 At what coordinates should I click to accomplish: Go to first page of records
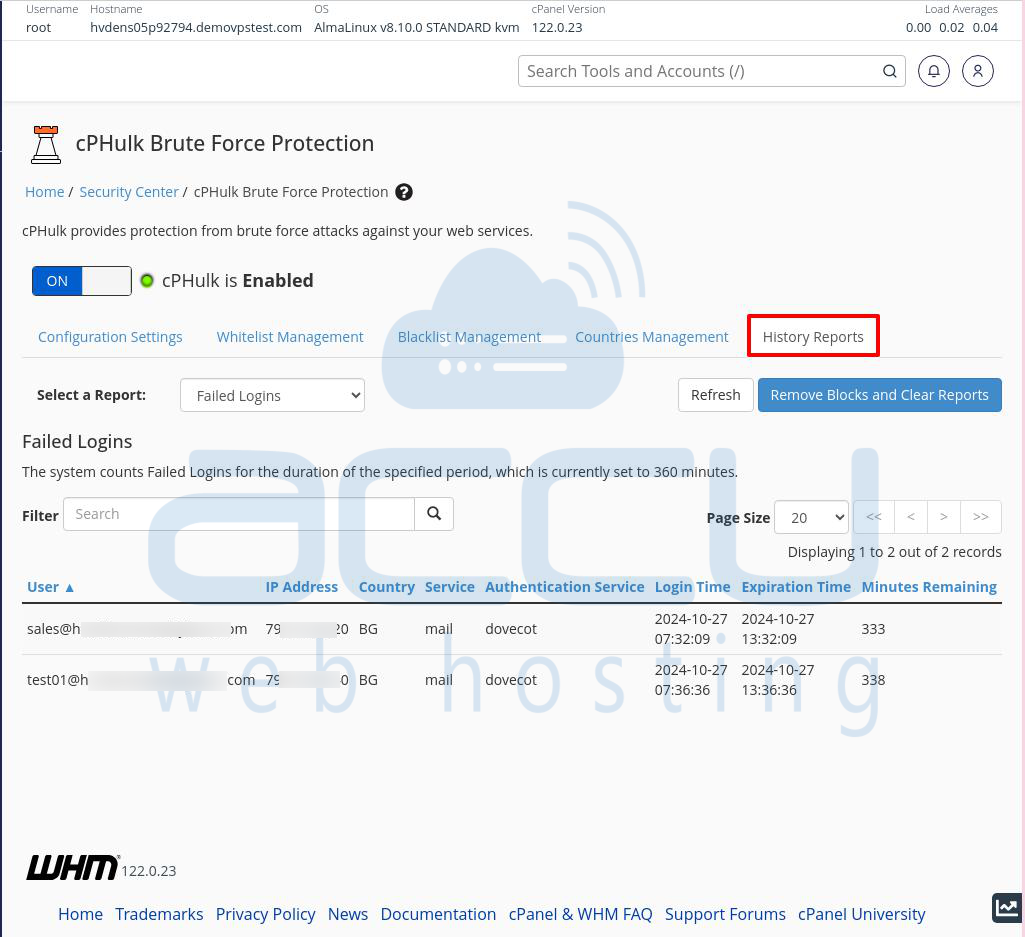point(874,517)
